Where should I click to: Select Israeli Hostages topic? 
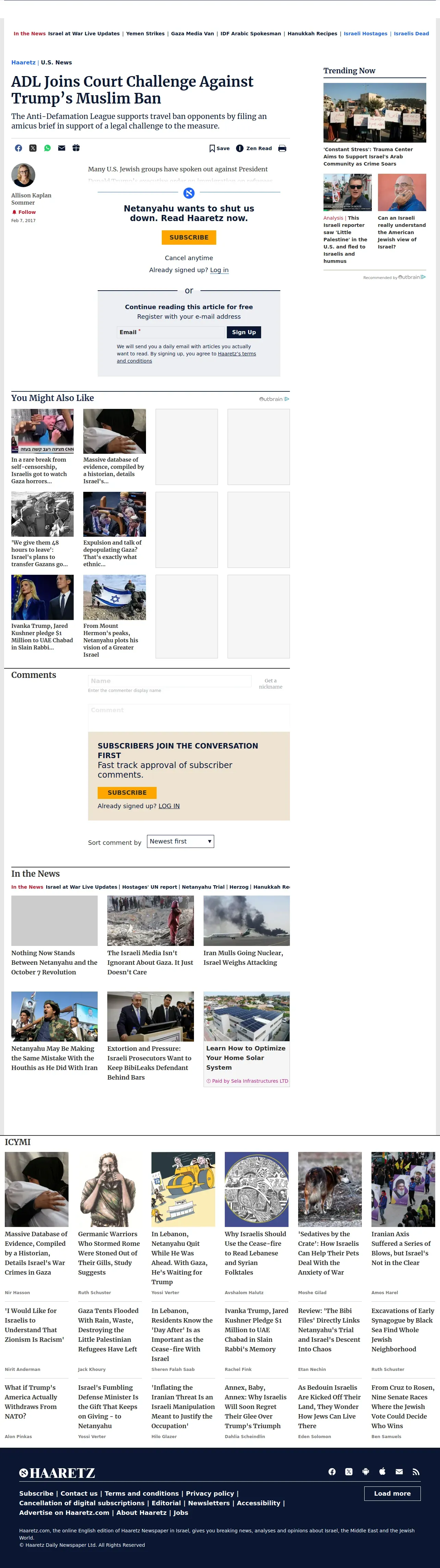pyautogui.click(x=365, y=34)
